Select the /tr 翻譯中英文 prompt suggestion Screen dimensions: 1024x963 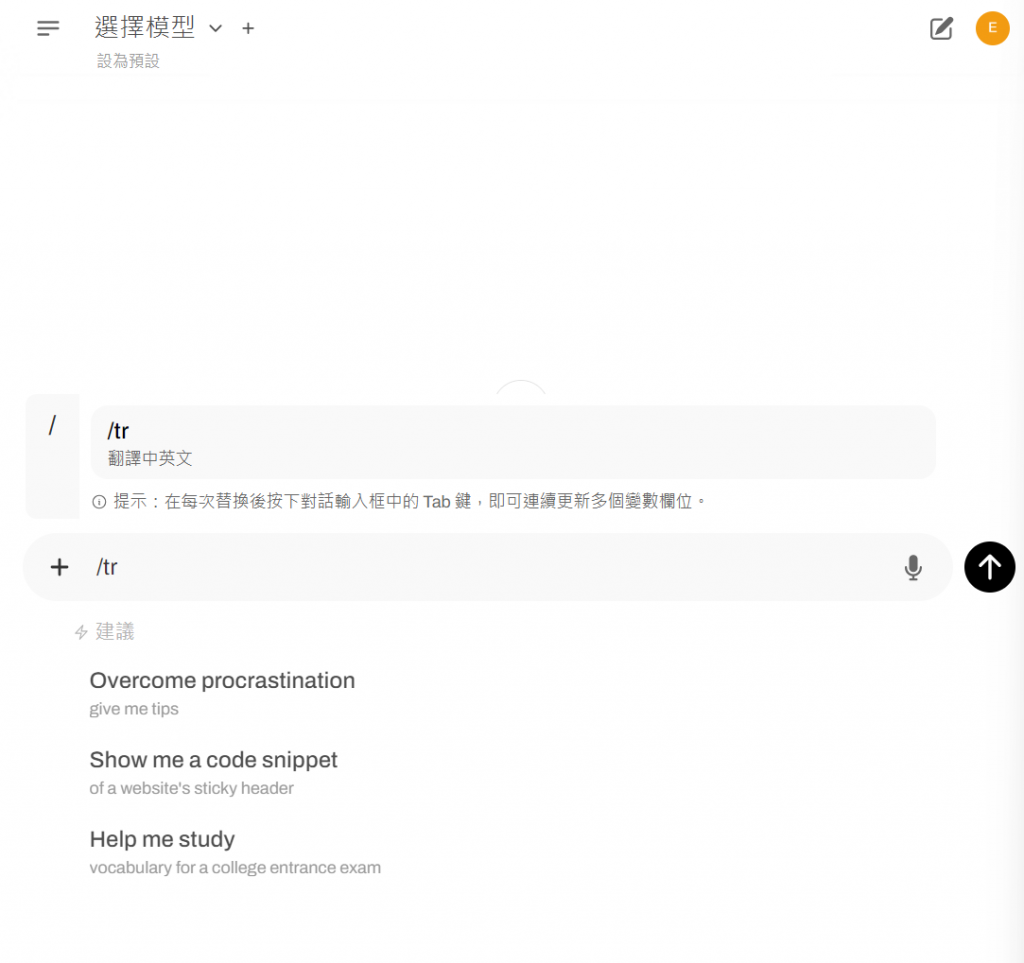click(x=513, y=442)
